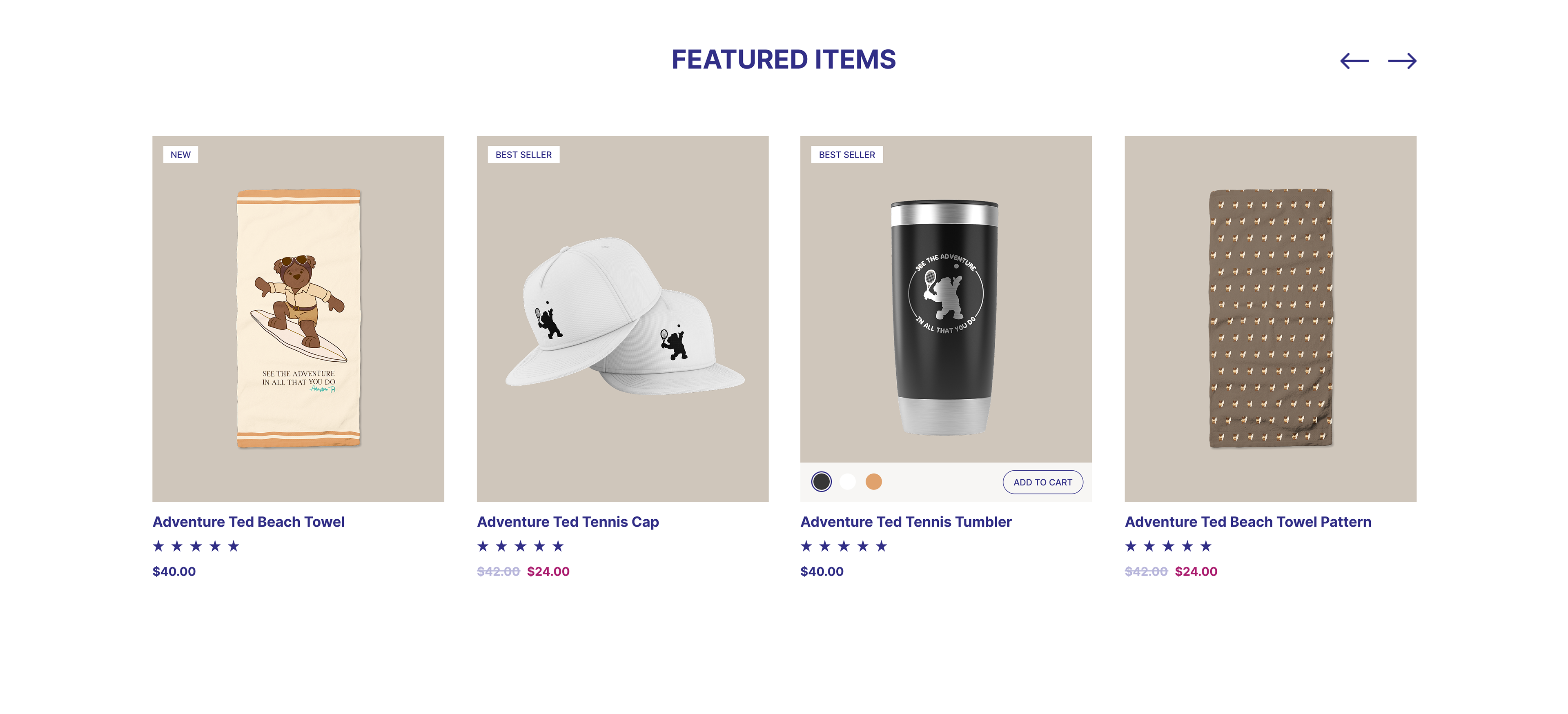Viewport: 1568px width, 714px height.
Task: Open Adventure Ted Beach Towel link
Action: (248, 522)
